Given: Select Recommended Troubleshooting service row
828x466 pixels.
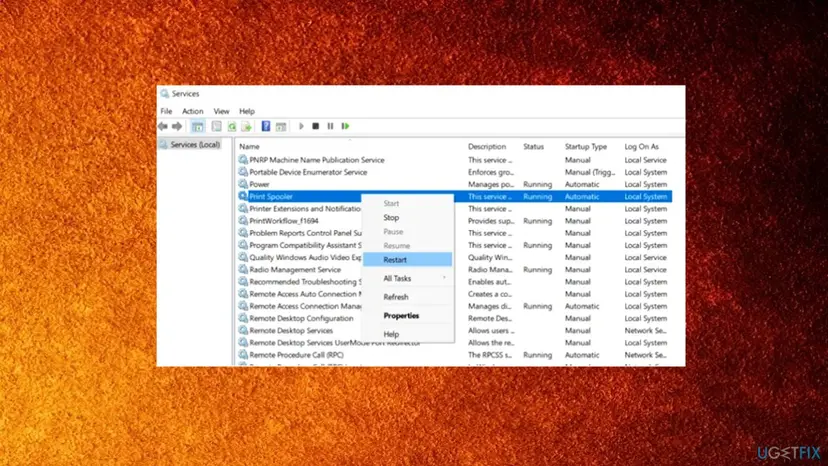Looking at the screenshot, I should 454,282.
